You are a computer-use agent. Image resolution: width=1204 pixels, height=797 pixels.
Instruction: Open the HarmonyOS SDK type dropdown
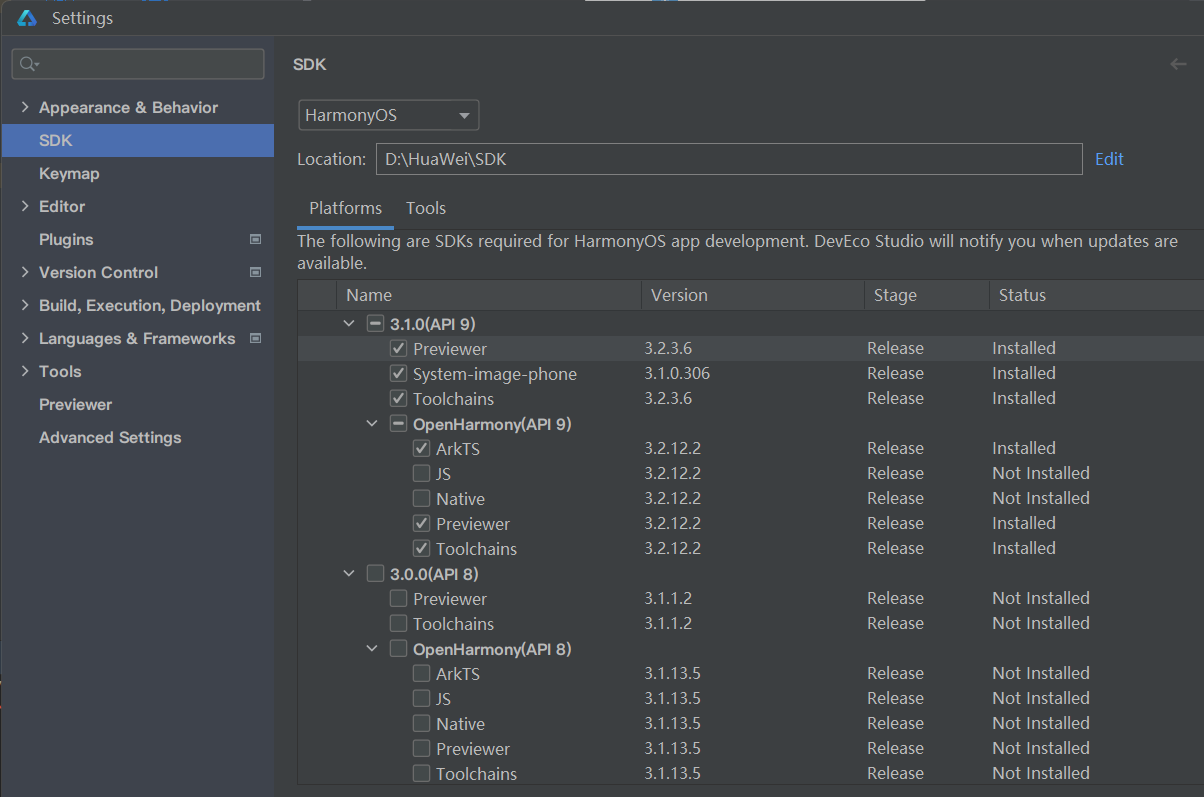point(388,116)
